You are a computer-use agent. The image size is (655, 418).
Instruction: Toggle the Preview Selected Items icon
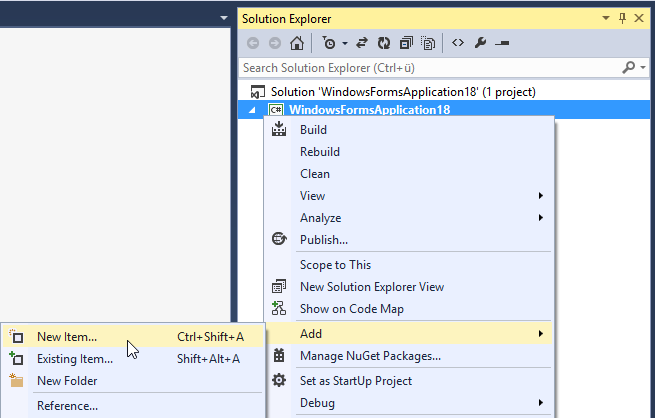[502, 43]
